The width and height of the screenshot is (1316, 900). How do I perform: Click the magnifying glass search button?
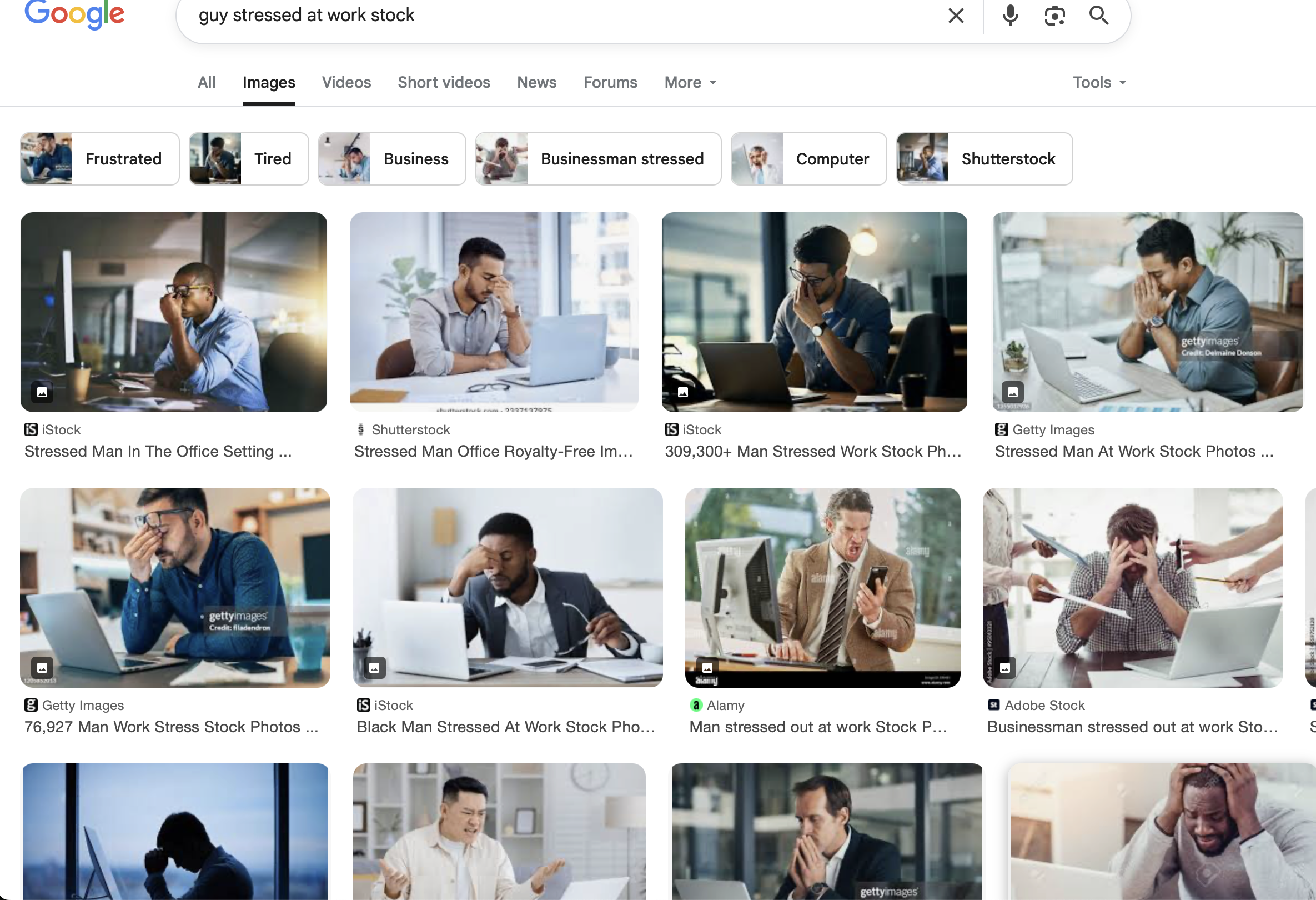click(1098, 16)
